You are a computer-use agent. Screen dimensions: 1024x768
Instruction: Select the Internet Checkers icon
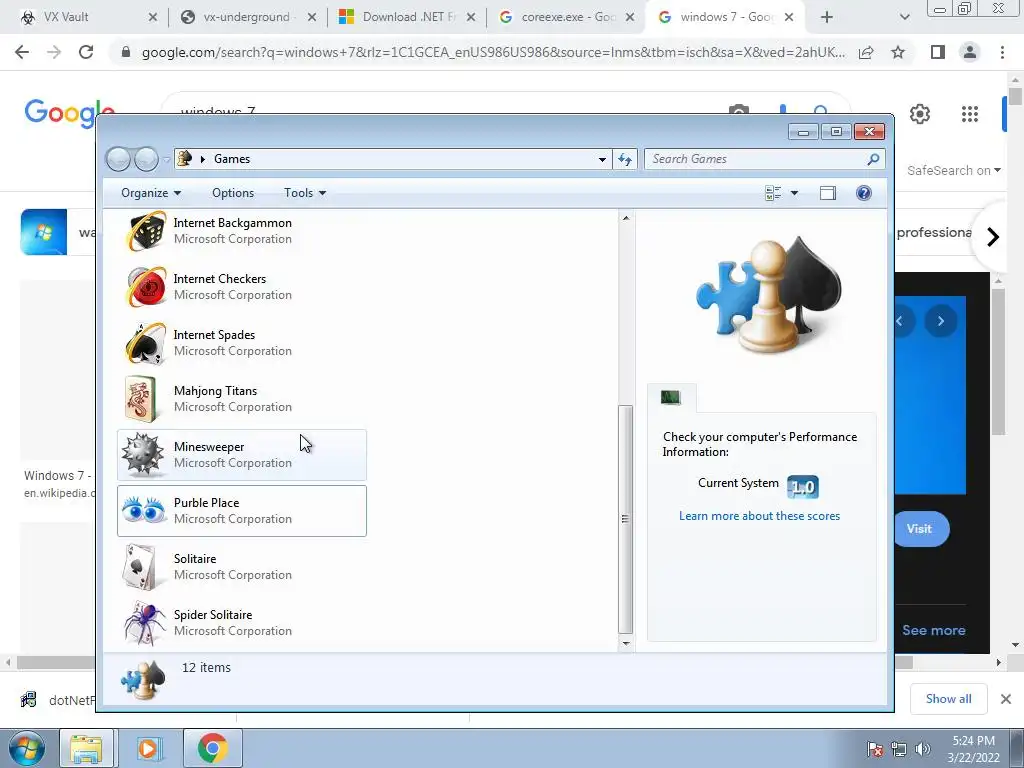coord(146,287)
